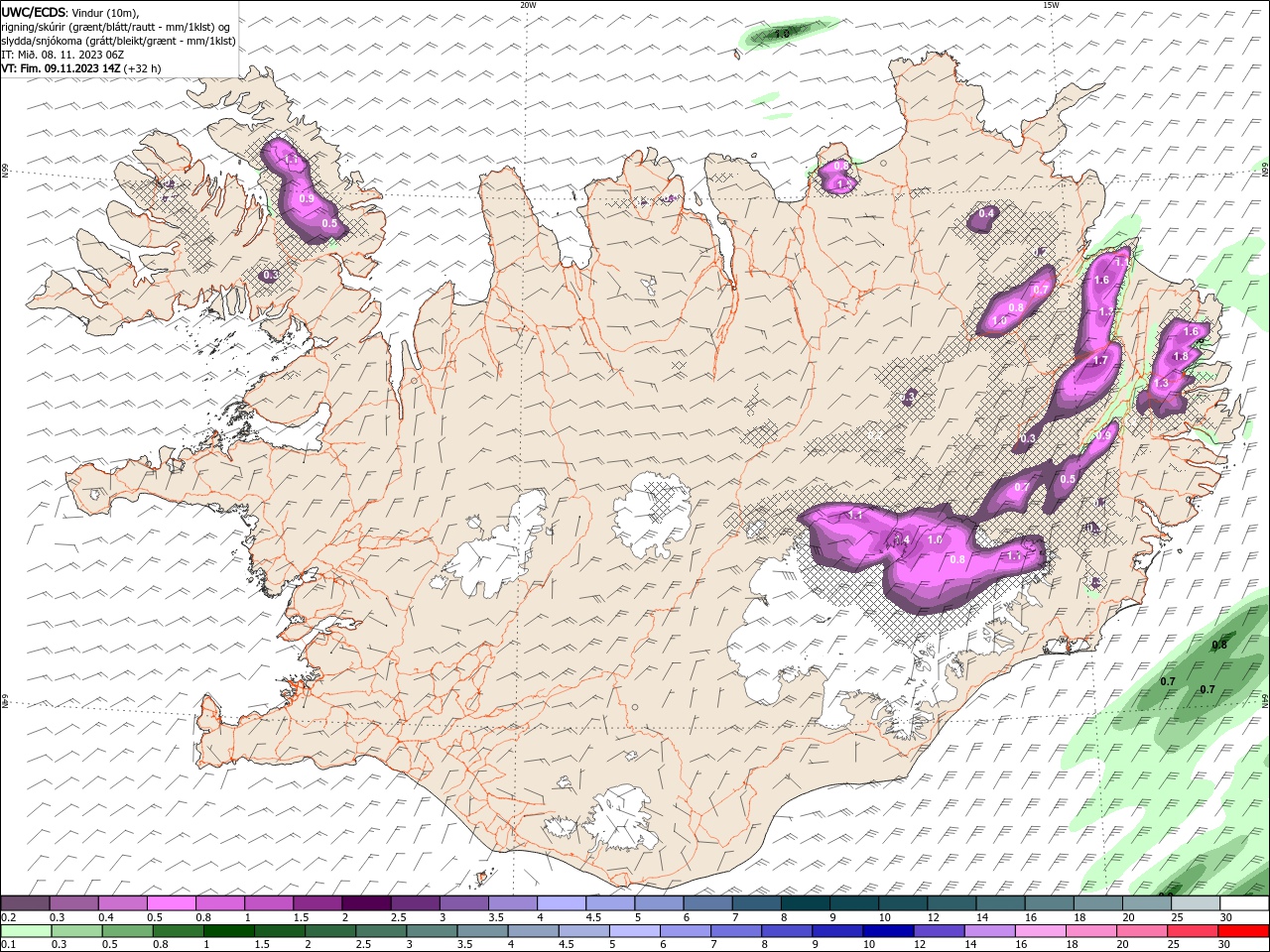The image size is (1270, 952).
Task: Pick the pale green 0.1–0.3 swatch in bottom scale
Action: click(x=25, y=931)
